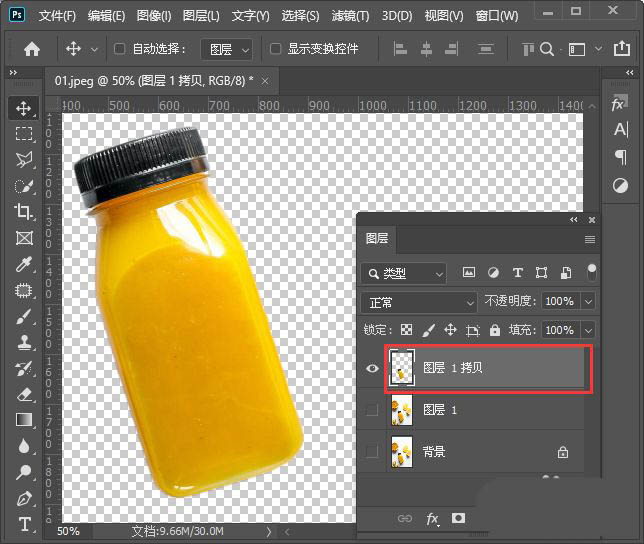This screenshot has height=544, width=644.
Task: Open the 编辑(E) menu
Action: [106, 16]
